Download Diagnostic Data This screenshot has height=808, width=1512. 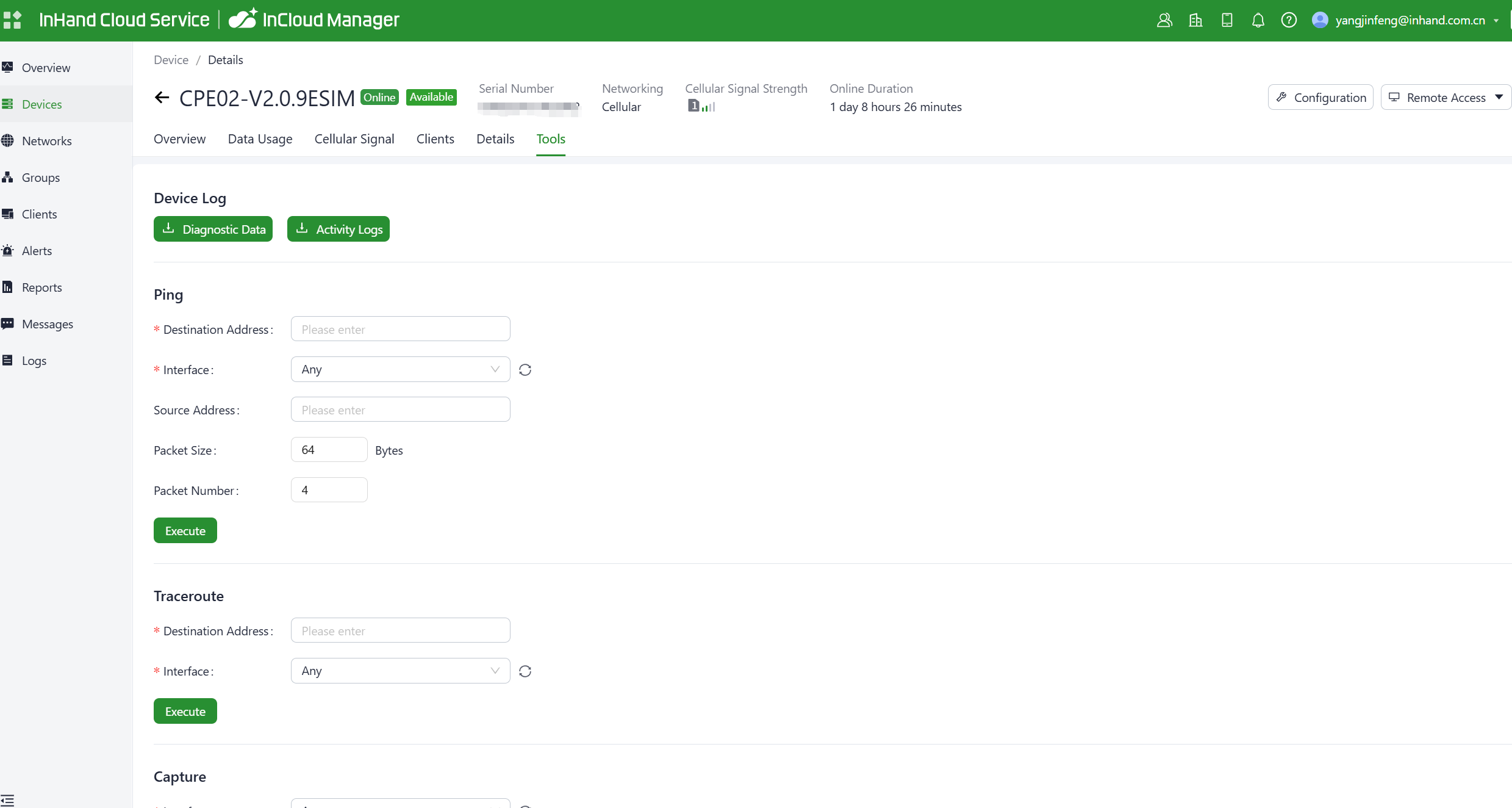coord(213,229)
